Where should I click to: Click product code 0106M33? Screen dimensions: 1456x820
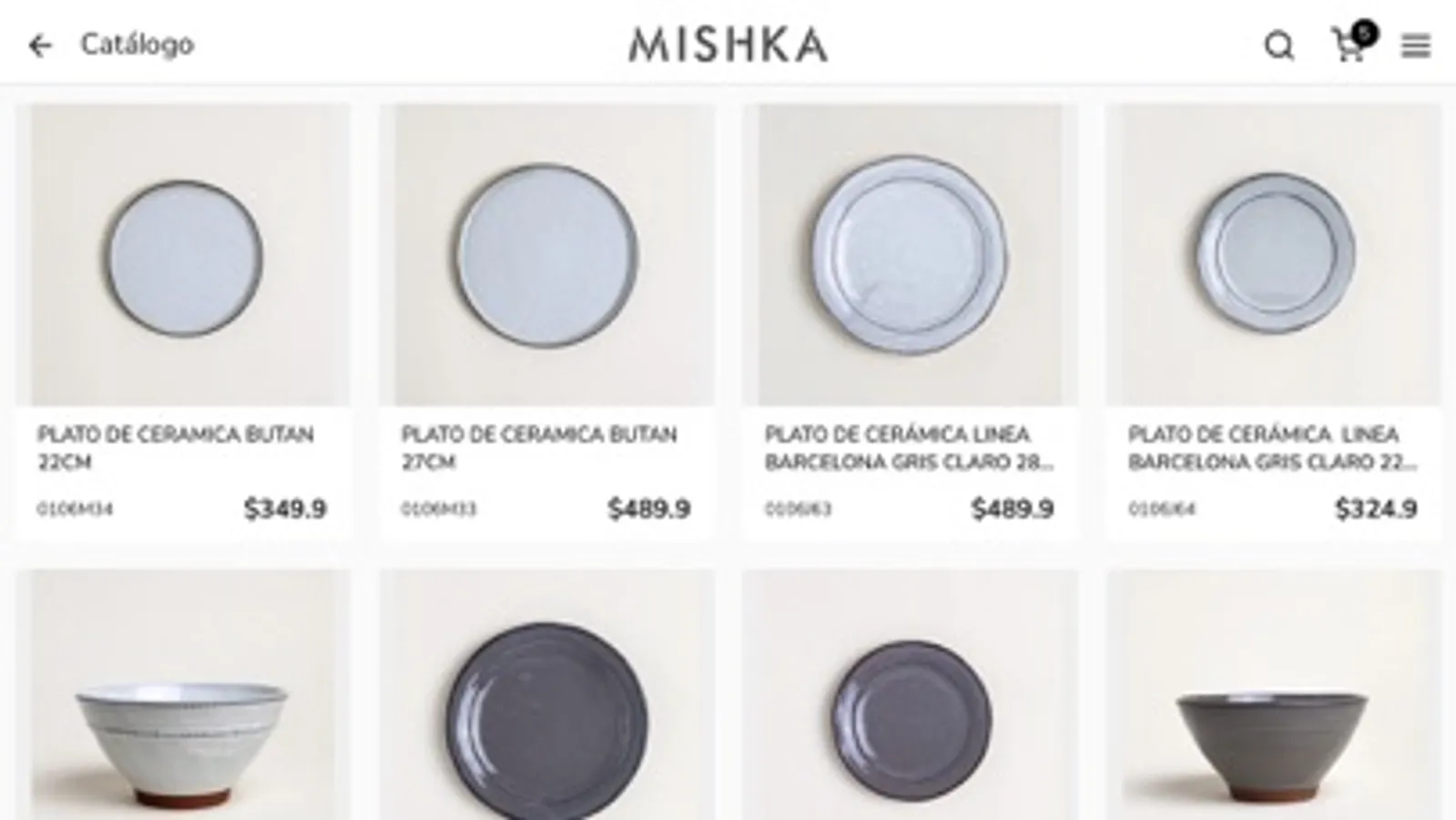439,508
